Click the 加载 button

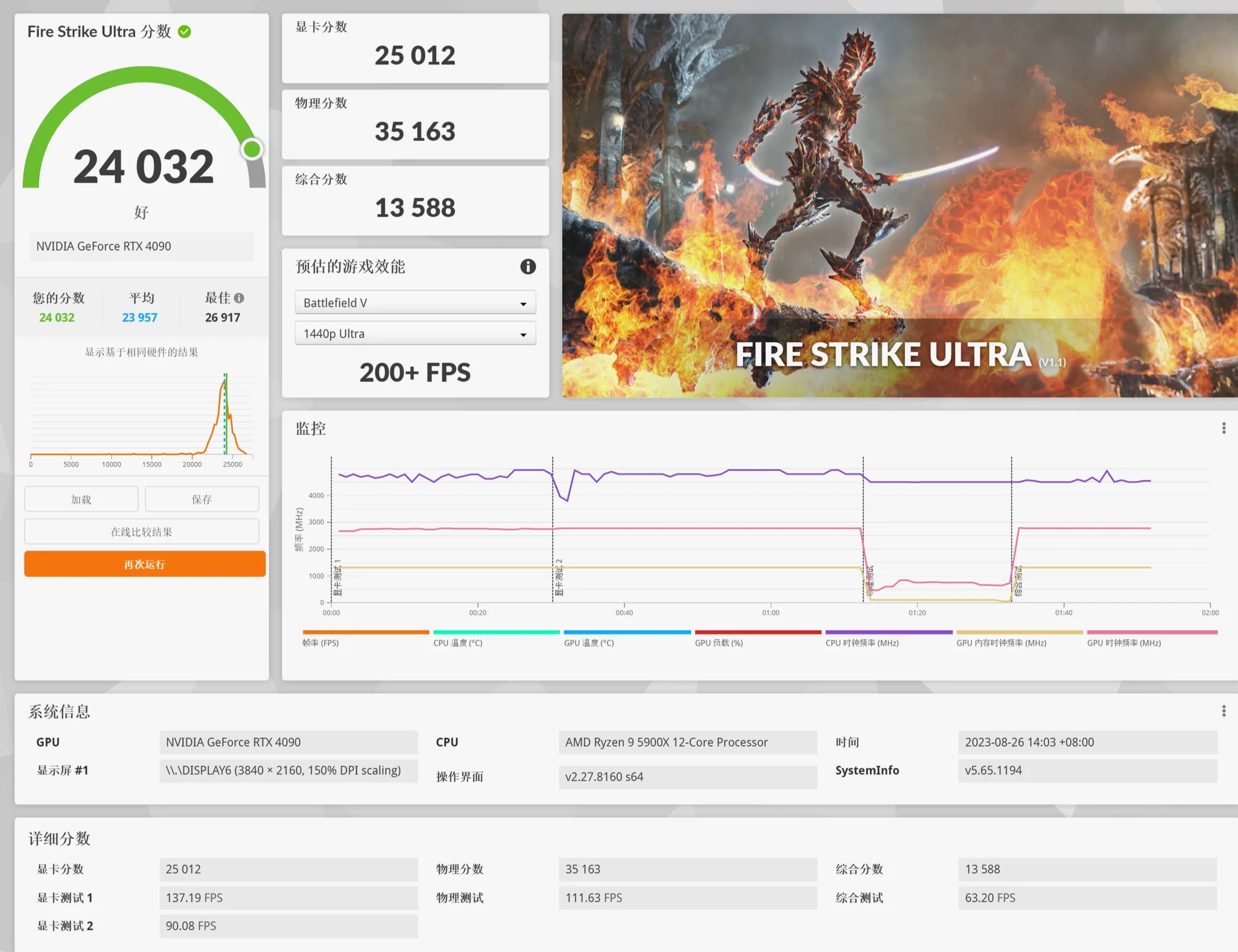coord(81,500)
